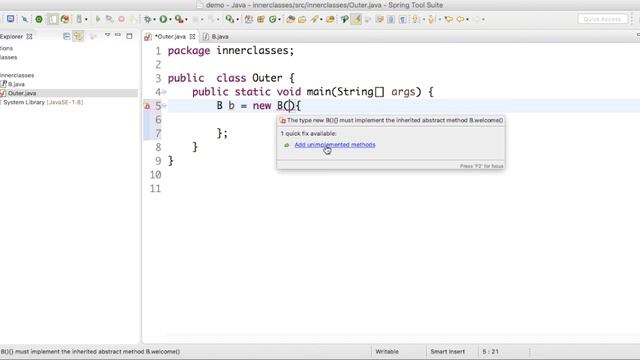The width and height of the screenshot is (640, 360).
Task: Toggle Mark Occurrences highlighter icon
Action: 356,19
